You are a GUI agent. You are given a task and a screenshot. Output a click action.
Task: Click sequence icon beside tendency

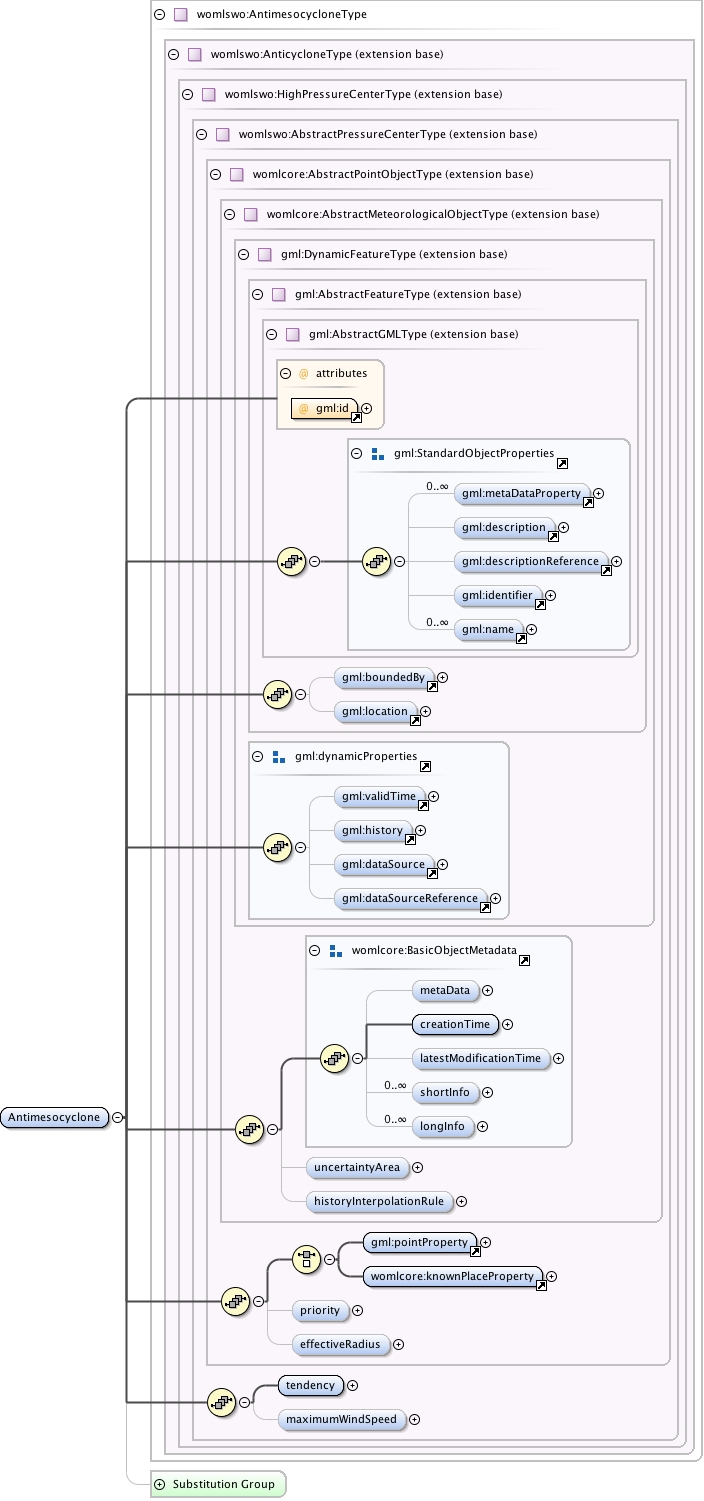click(221, 1402)
